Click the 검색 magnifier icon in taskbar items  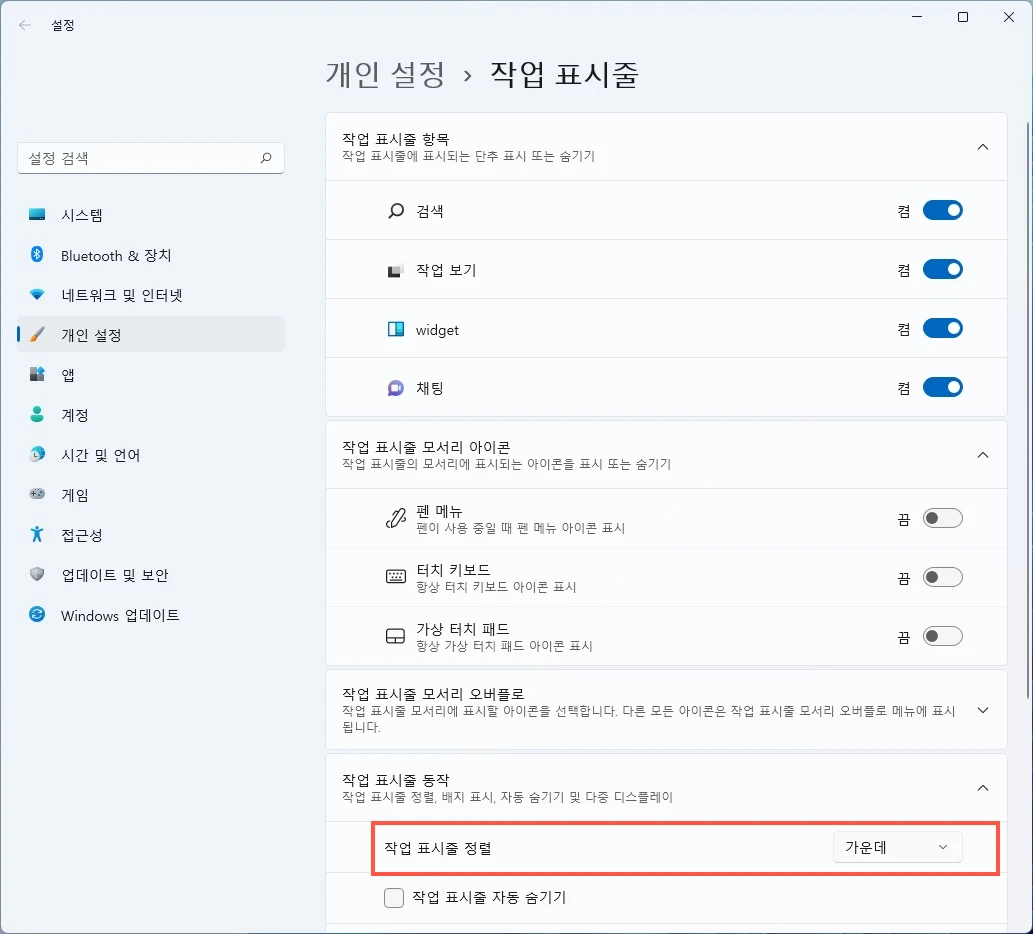(395, 211)
